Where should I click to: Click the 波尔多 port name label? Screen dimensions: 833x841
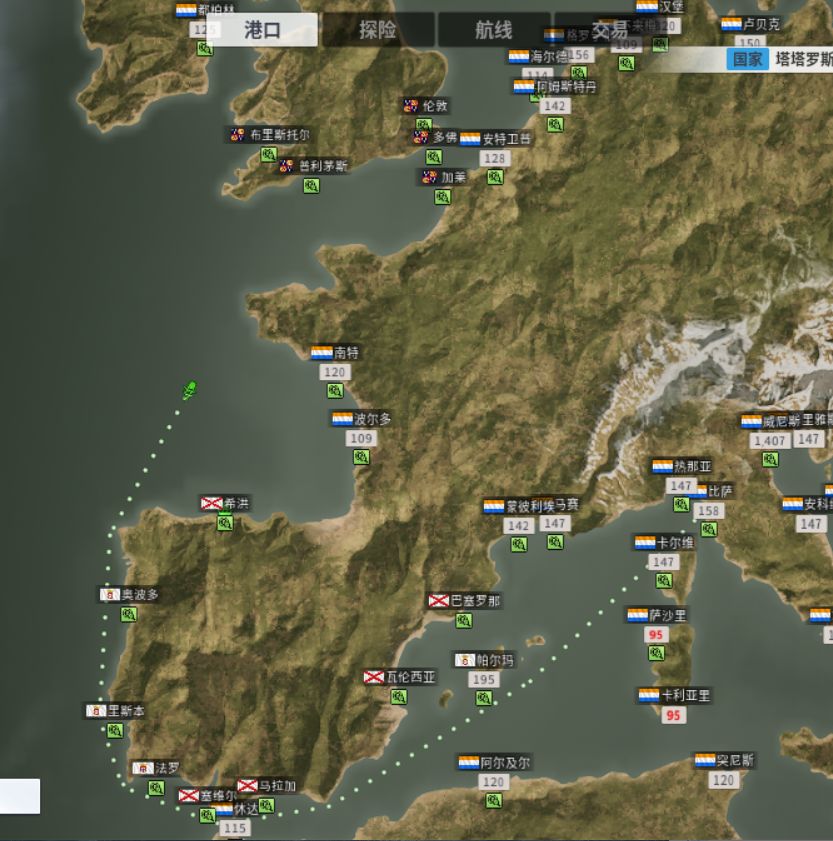tap(362, 419)
